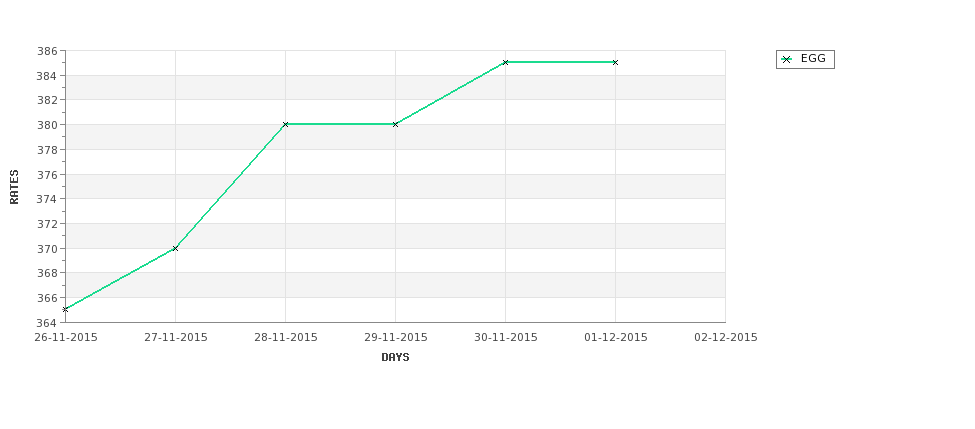Viewport: 975px width, 429px height.
Task: Click the 385 data marker on 30-11-2015
Action: pos(506,62)
